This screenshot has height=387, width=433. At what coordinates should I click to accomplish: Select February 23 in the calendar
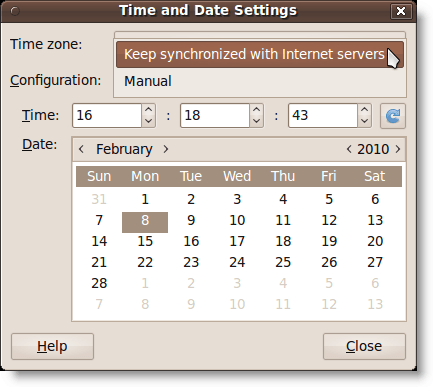pos(191,262)
